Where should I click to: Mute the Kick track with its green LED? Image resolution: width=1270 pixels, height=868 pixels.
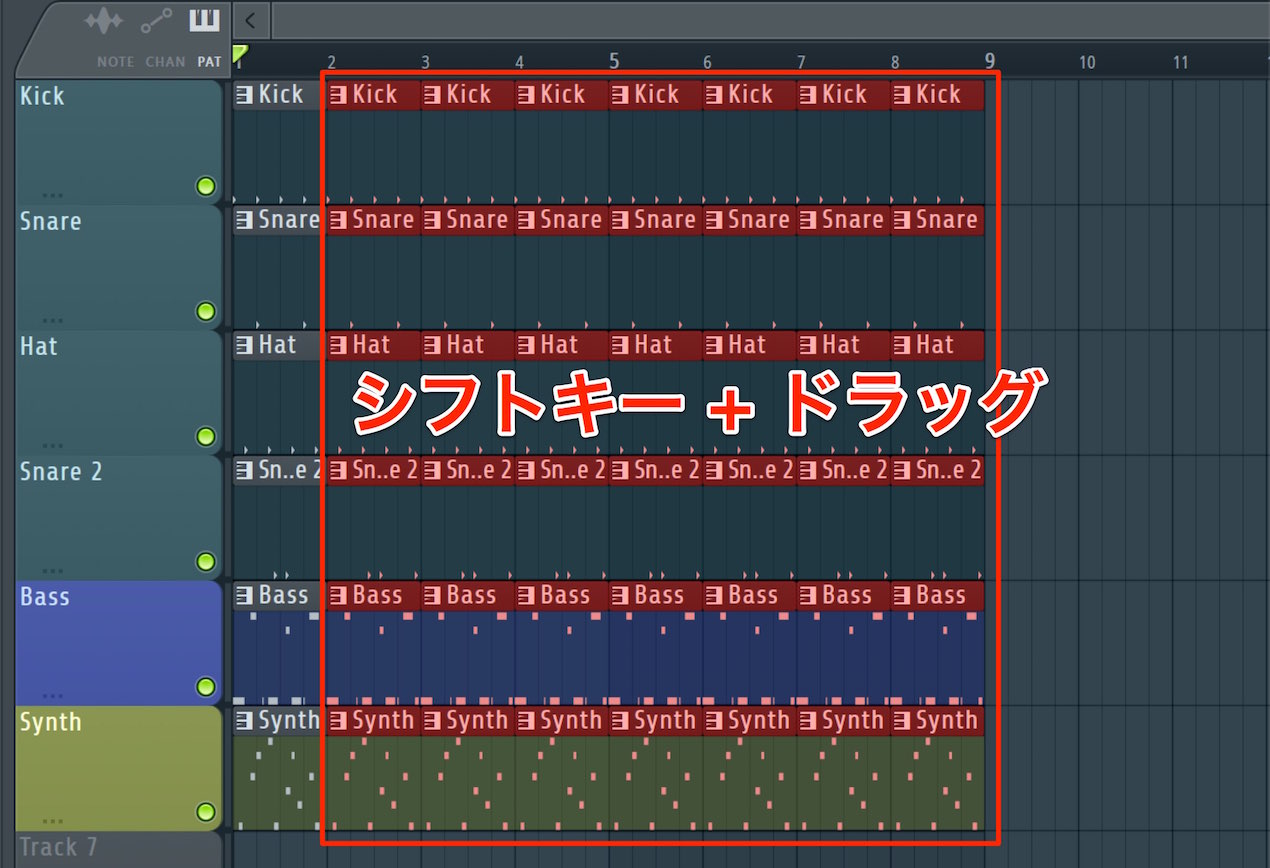coord(206,186)
